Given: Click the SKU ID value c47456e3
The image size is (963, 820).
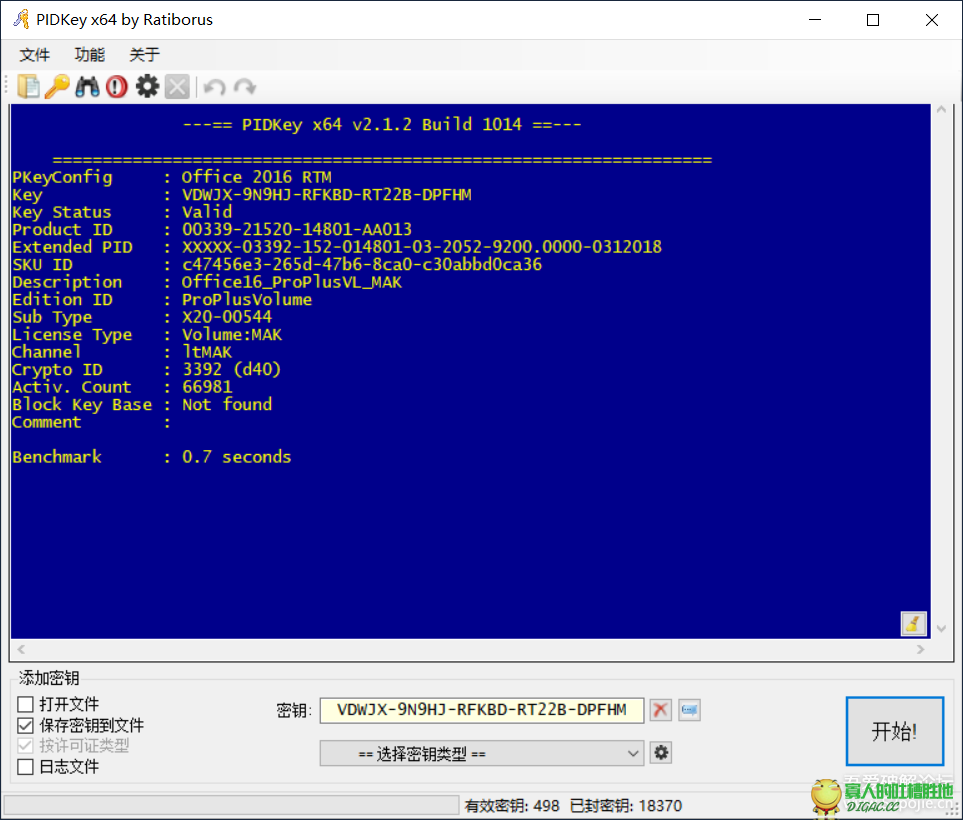Looking at the screenshot, I should [362, 265].
